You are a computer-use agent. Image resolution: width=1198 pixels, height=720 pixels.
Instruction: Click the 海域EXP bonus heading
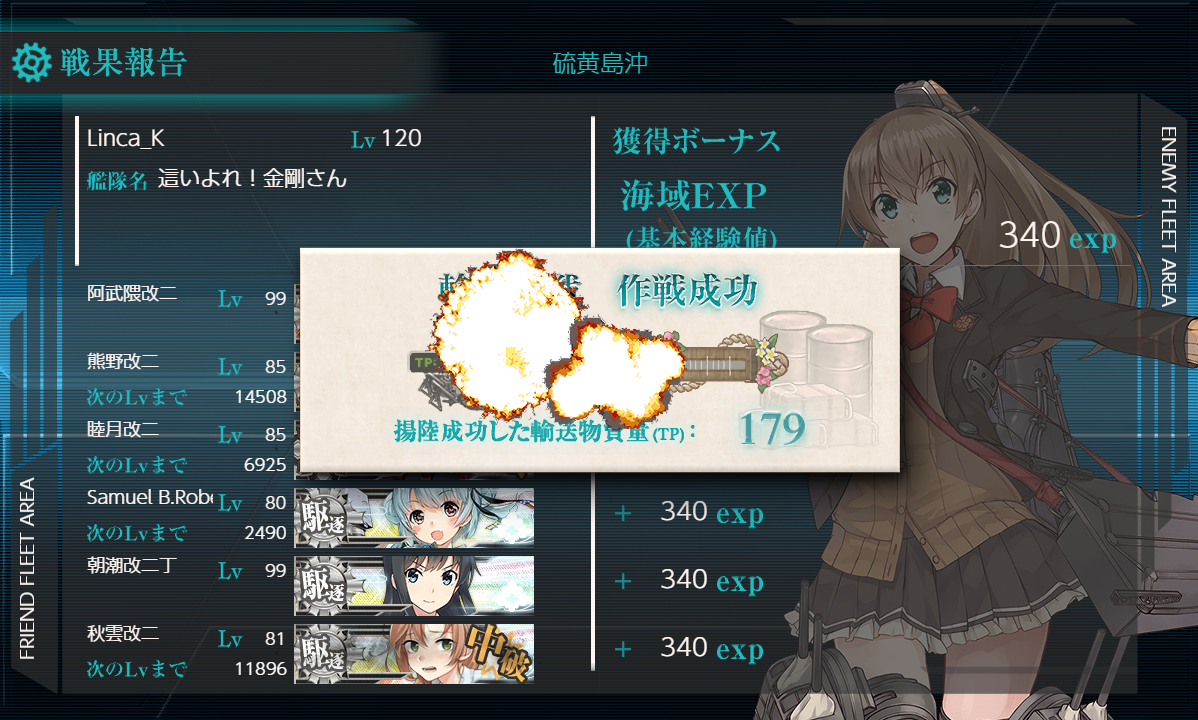pos(693,196)
